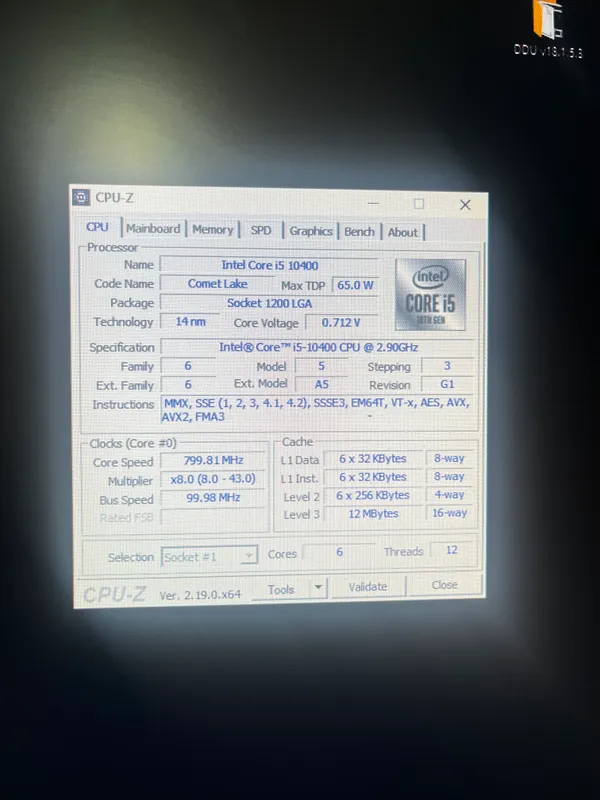Click the Socket 1200 LGA package value
The width and height of the screenshot is (600, 800).
269,303
